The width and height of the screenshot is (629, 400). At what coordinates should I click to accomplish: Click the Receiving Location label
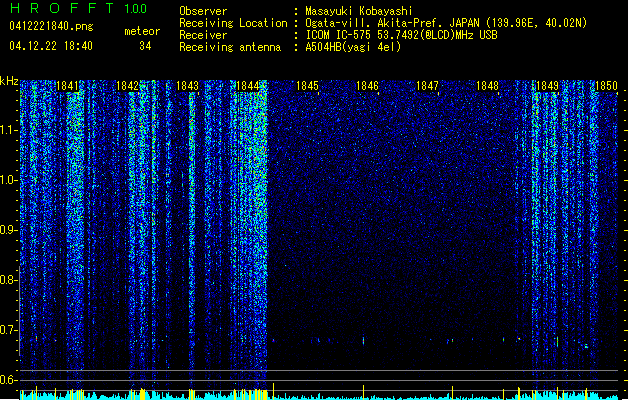(233, 23)
